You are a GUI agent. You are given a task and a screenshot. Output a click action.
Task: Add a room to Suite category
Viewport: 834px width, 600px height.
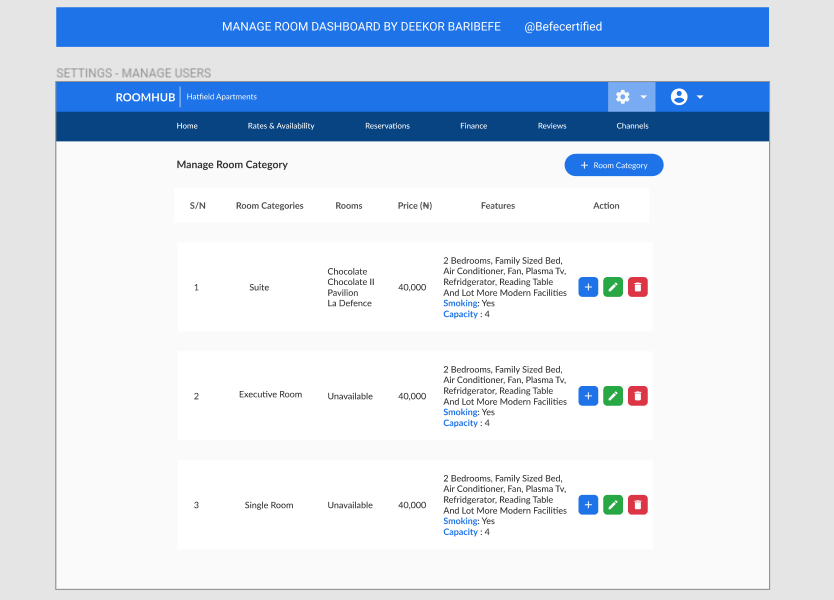pyautogui.click(x=588, y=287)
